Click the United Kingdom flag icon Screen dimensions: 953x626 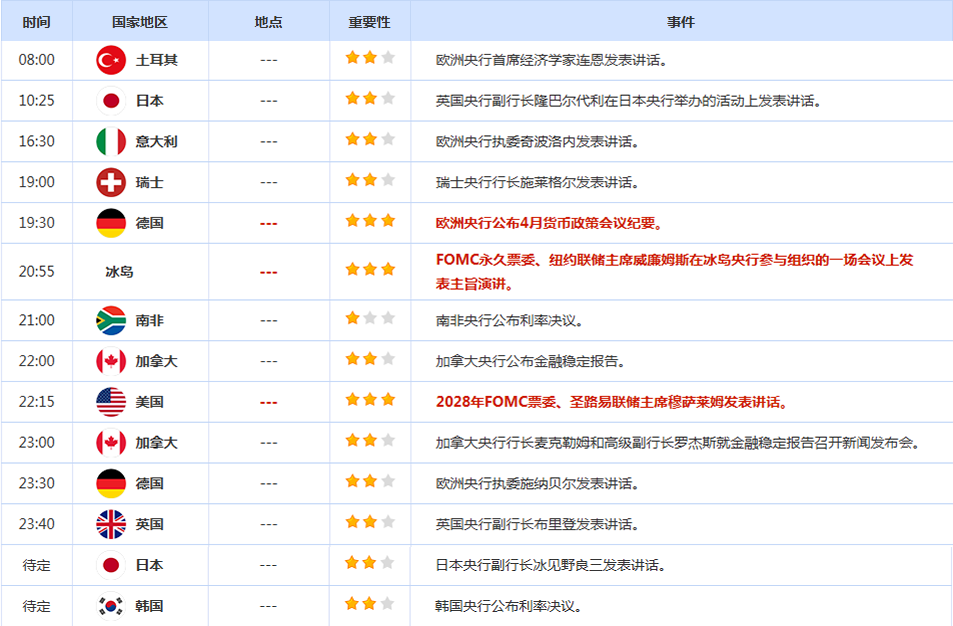point(111,524)
